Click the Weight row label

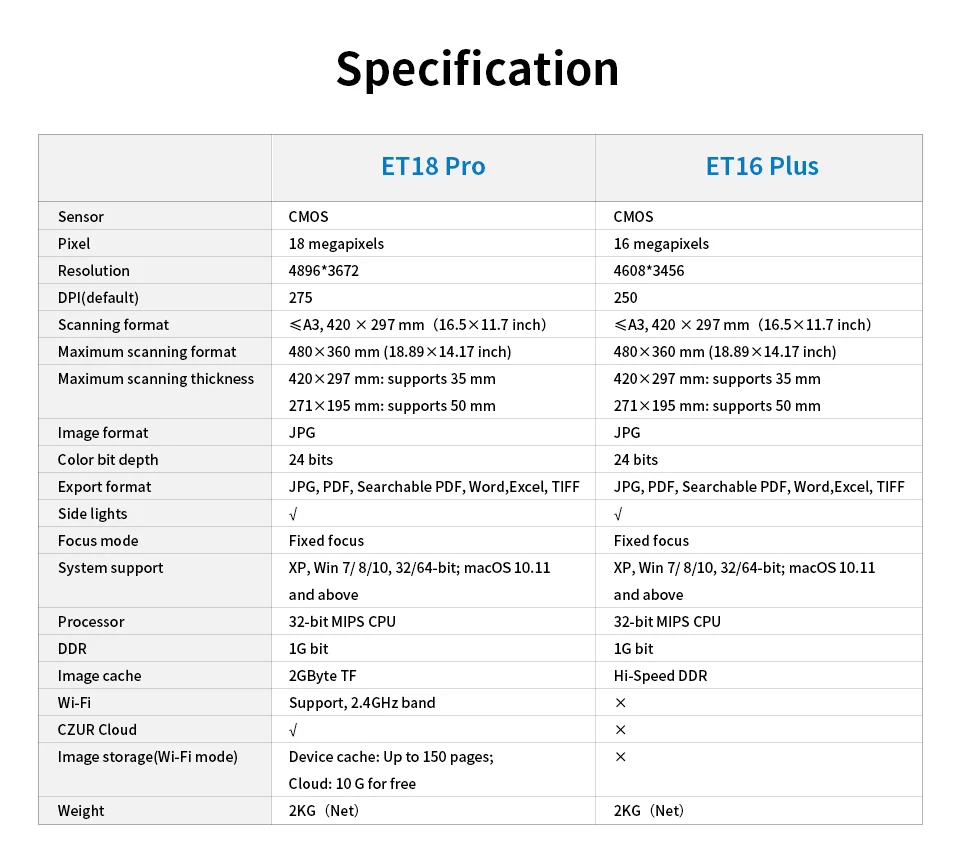tap(81, 811)
